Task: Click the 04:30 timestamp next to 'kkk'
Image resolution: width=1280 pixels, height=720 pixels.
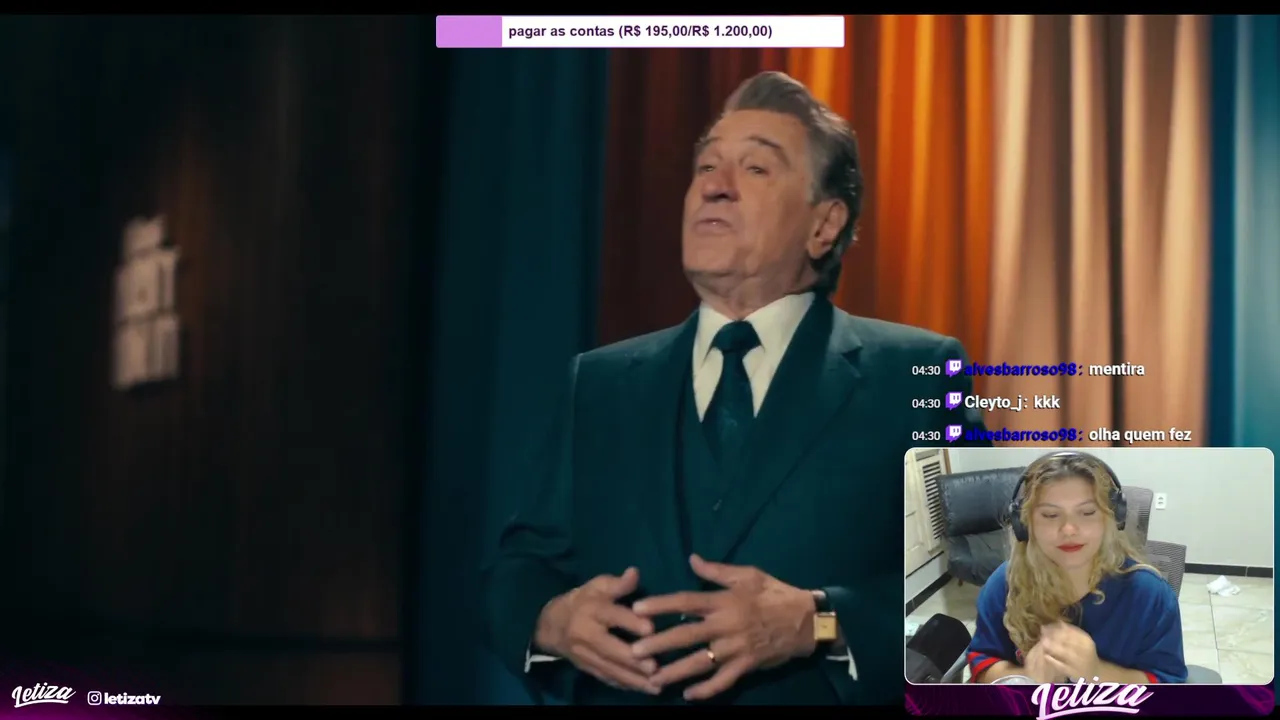Action: tap(926, 403)
